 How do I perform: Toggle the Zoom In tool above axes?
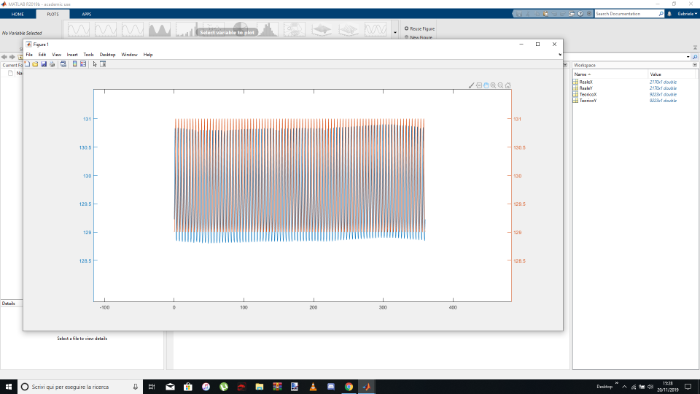point(493,85)
